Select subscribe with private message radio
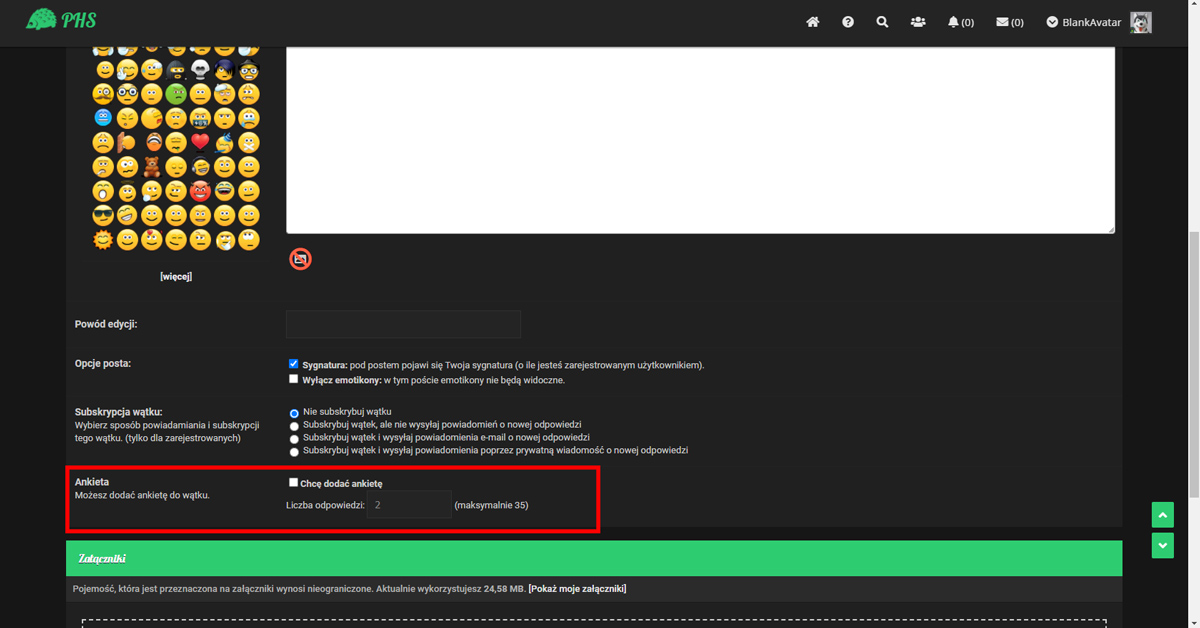1200x628 pixels. click(294, 452)
